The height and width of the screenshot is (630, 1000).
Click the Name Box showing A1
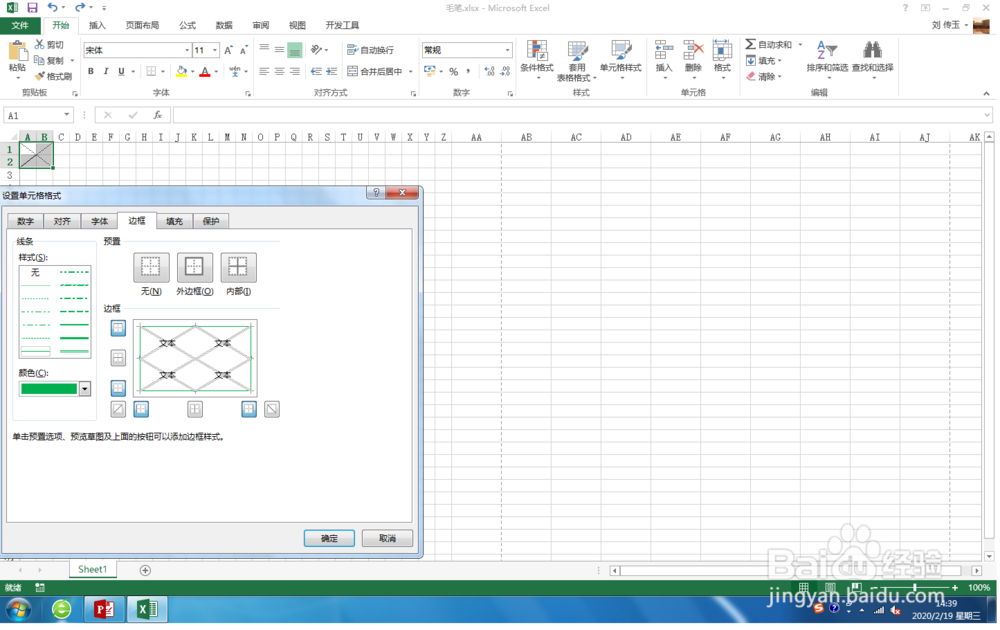[33, 116]
